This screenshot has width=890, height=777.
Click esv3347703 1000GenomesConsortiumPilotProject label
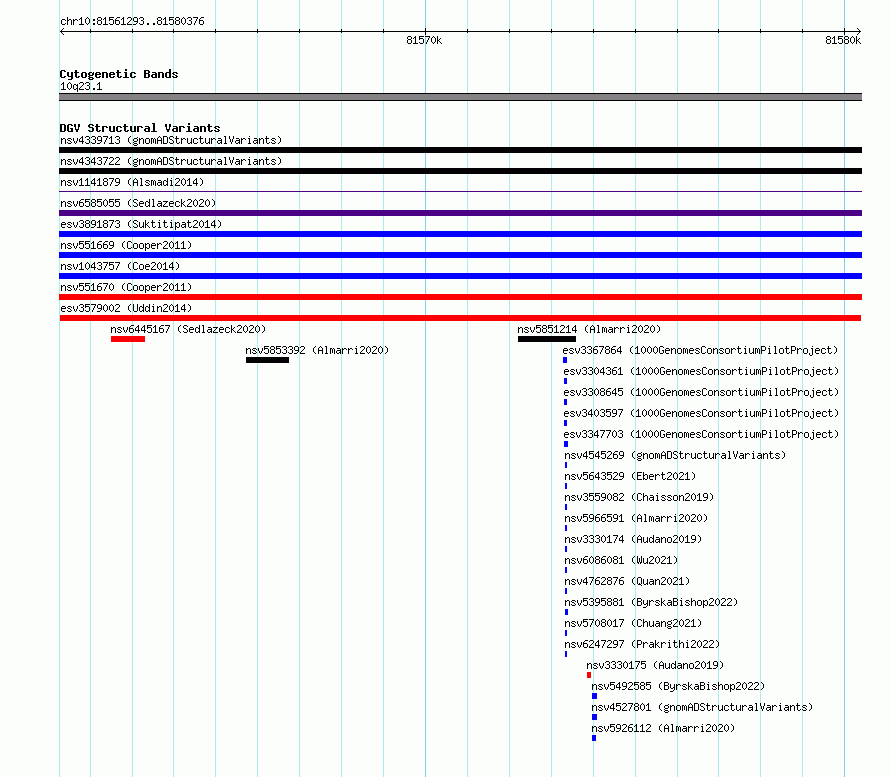[x=701, y=434]
